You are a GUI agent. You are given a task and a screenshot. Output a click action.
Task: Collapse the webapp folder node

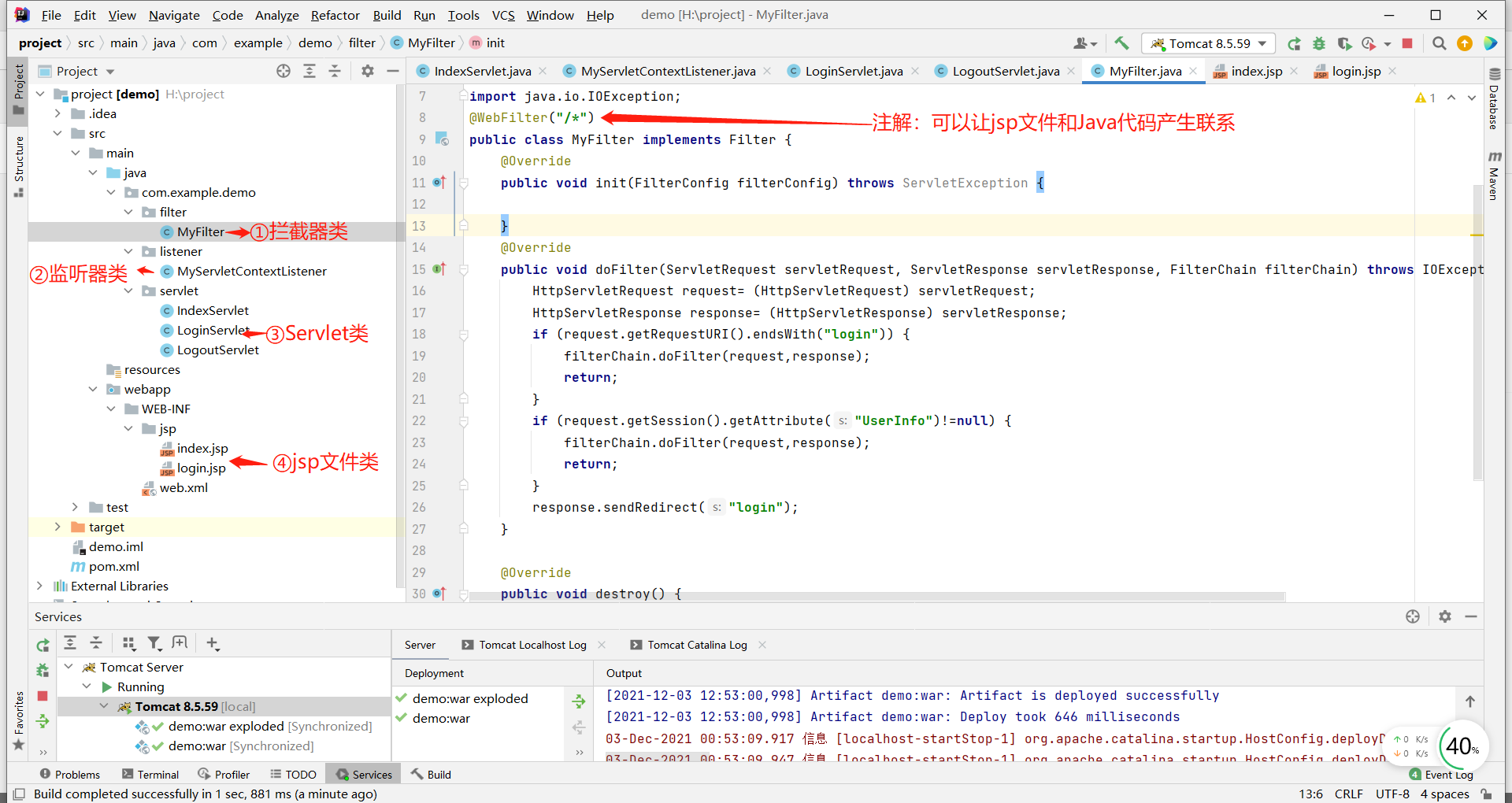93,389
